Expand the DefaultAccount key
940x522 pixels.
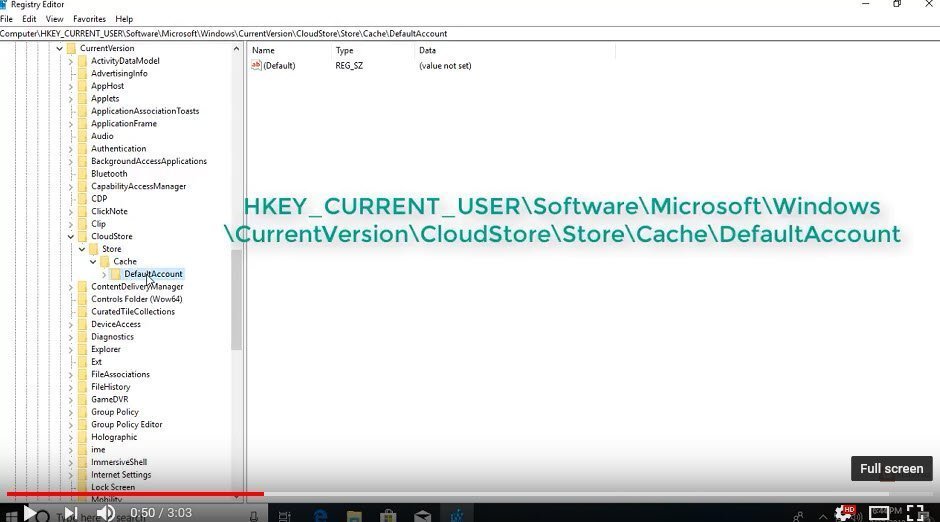coord(104,274)
